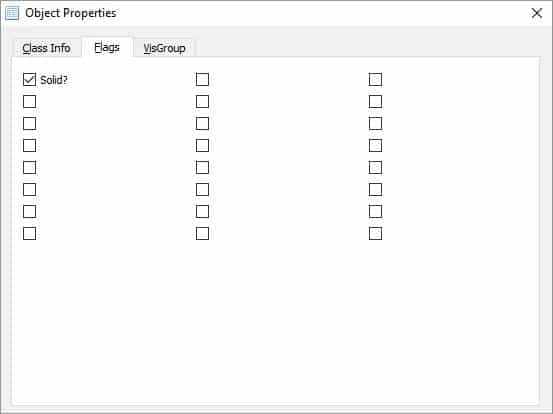Screen dimensions: 553x414
Task: Click the Solid? label text
Action: (x=54, y=80)
